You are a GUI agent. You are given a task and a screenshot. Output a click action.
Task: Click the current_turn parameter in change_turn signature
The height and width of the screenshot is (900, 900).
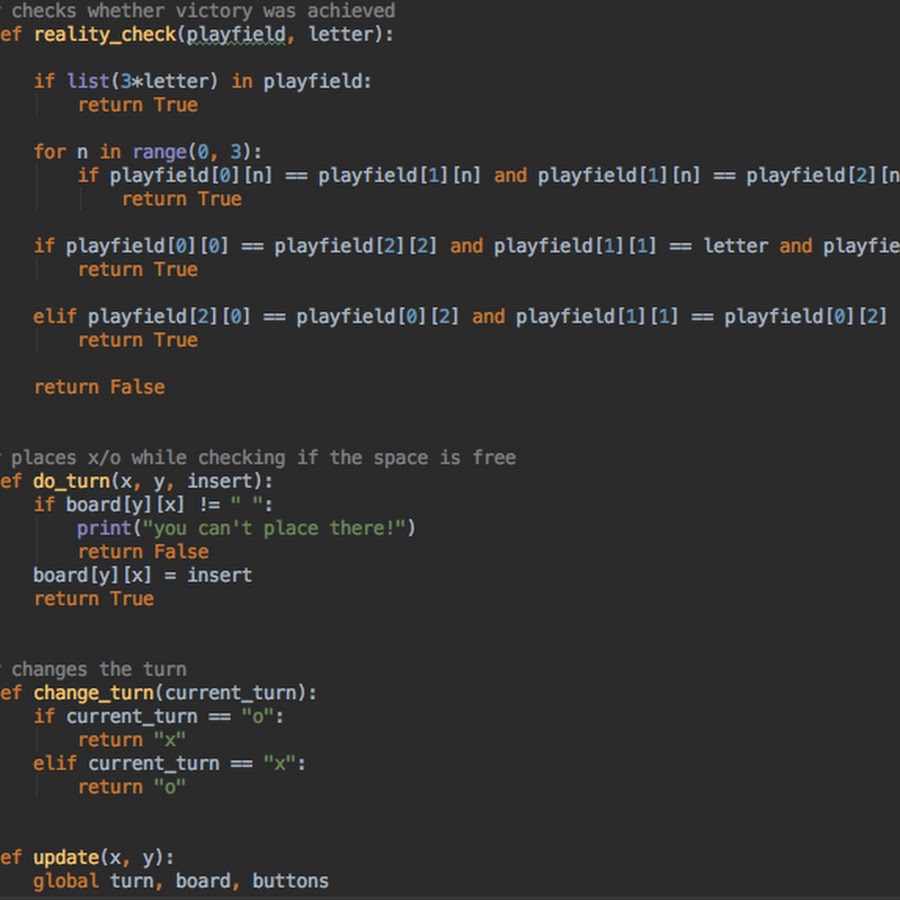point(231,693)
